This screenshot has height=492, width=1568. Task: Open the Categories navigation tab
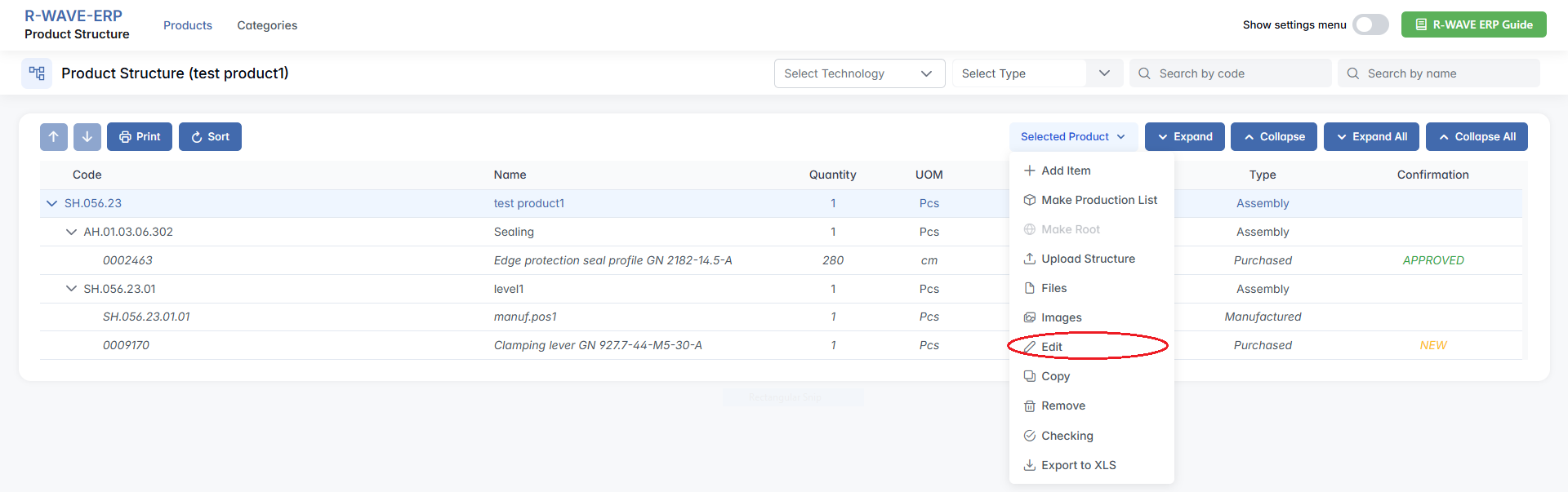tap(267, 25)
